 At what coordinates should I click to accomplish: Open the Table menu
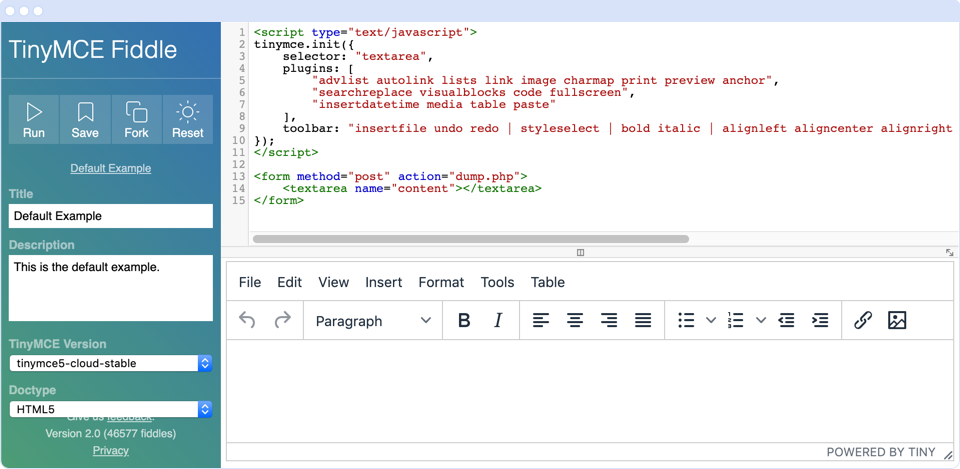pyautogui.click(x=548, y=282)
